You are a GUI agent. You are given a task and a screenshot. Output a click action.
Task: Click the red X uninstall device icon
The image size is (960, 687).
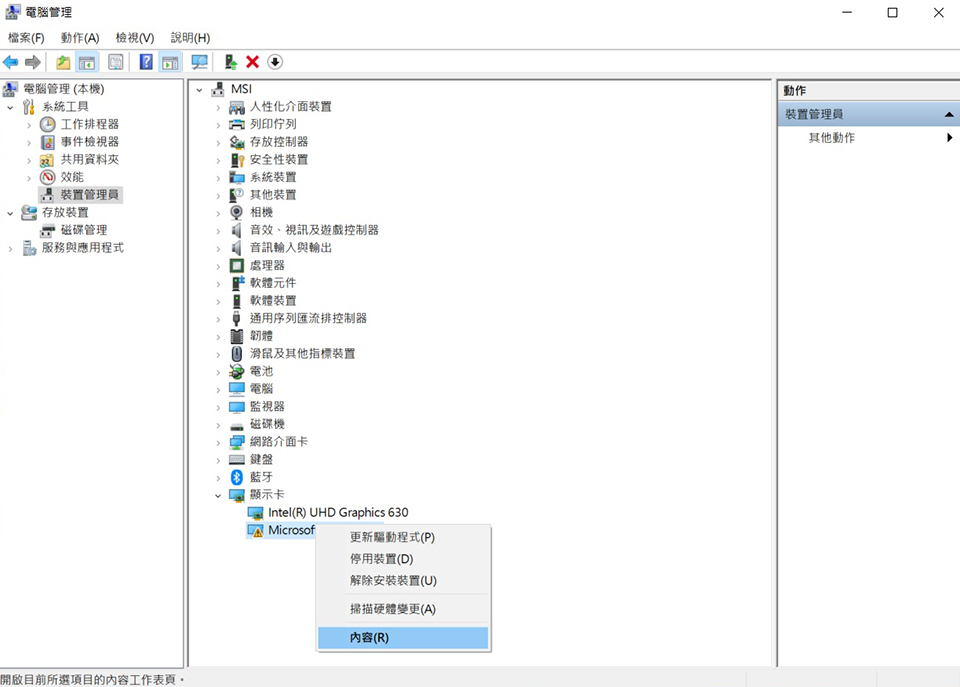click(252, 62)
